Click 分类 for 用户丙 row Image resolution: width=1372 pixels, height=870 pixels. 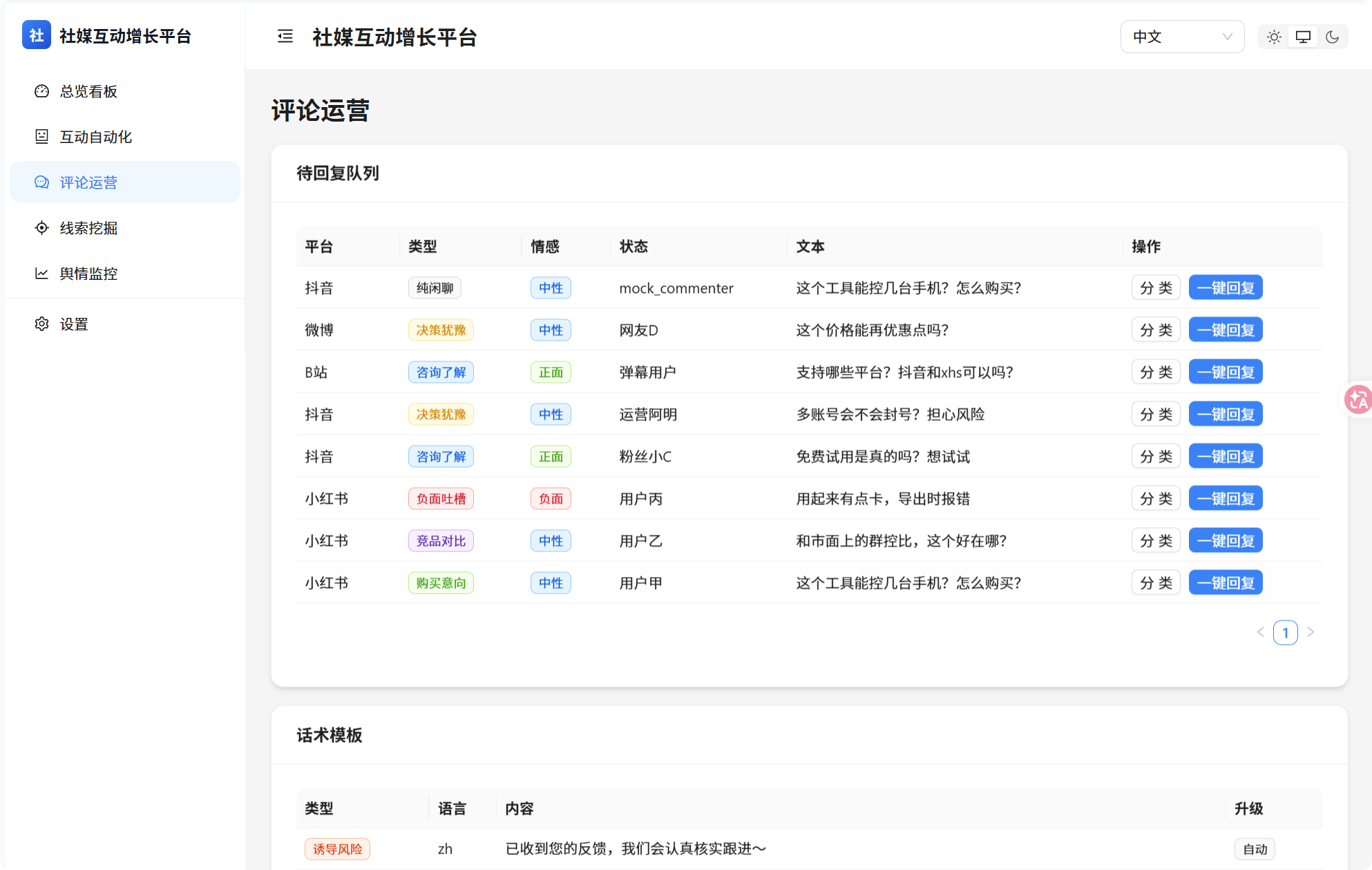[1156, 499]
